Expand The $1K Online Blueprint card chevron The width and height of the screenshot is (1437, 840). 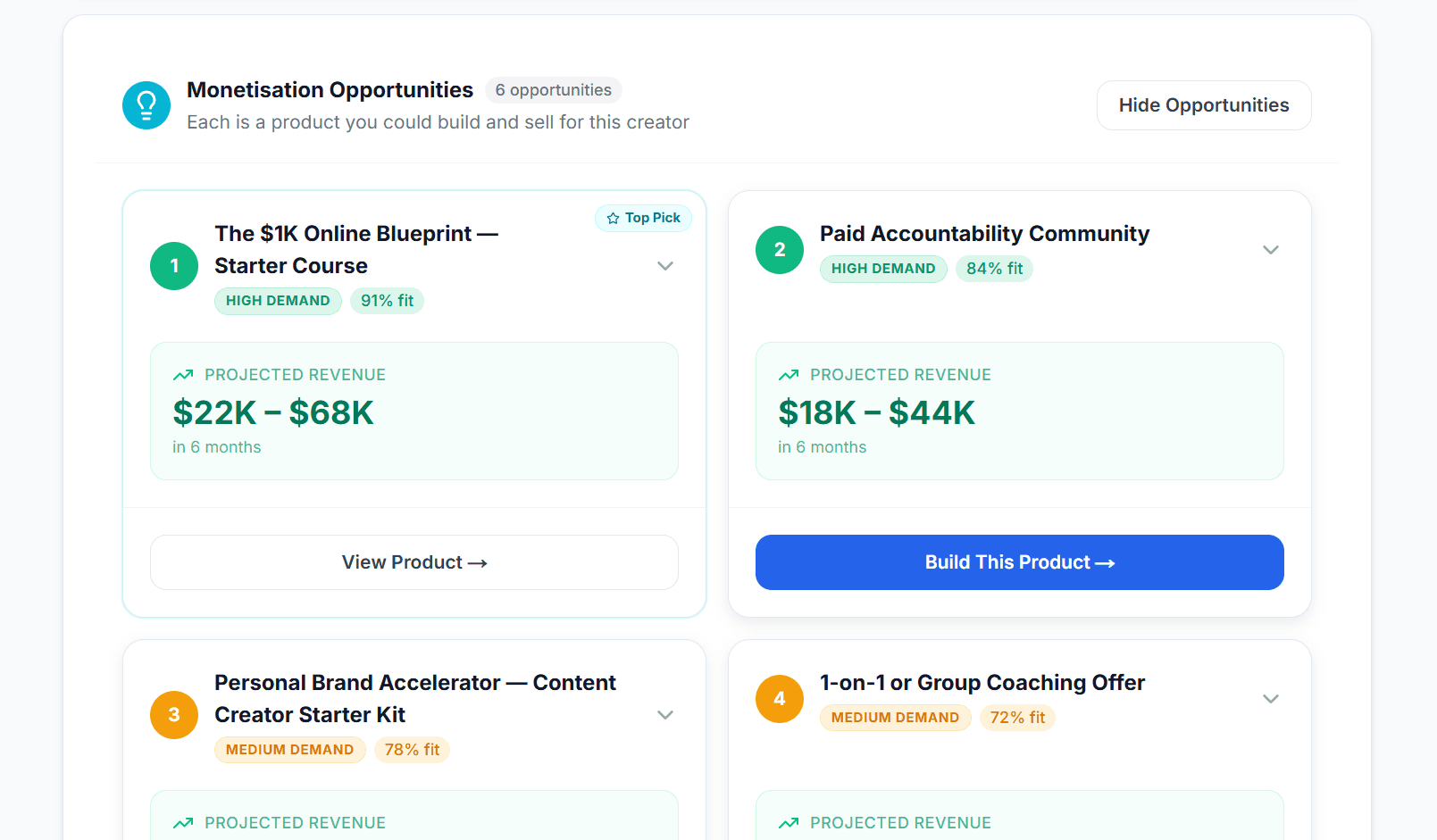coord(665,266)
